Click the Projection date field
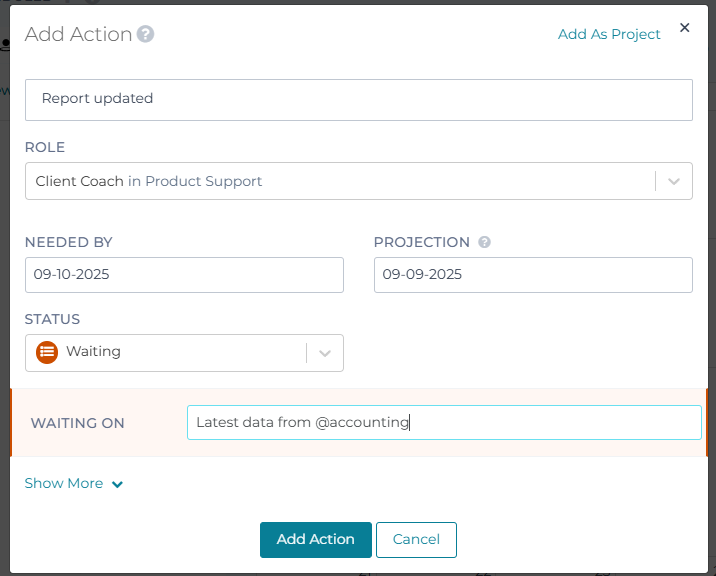This screenshot has width=716, height=576. 532,274
